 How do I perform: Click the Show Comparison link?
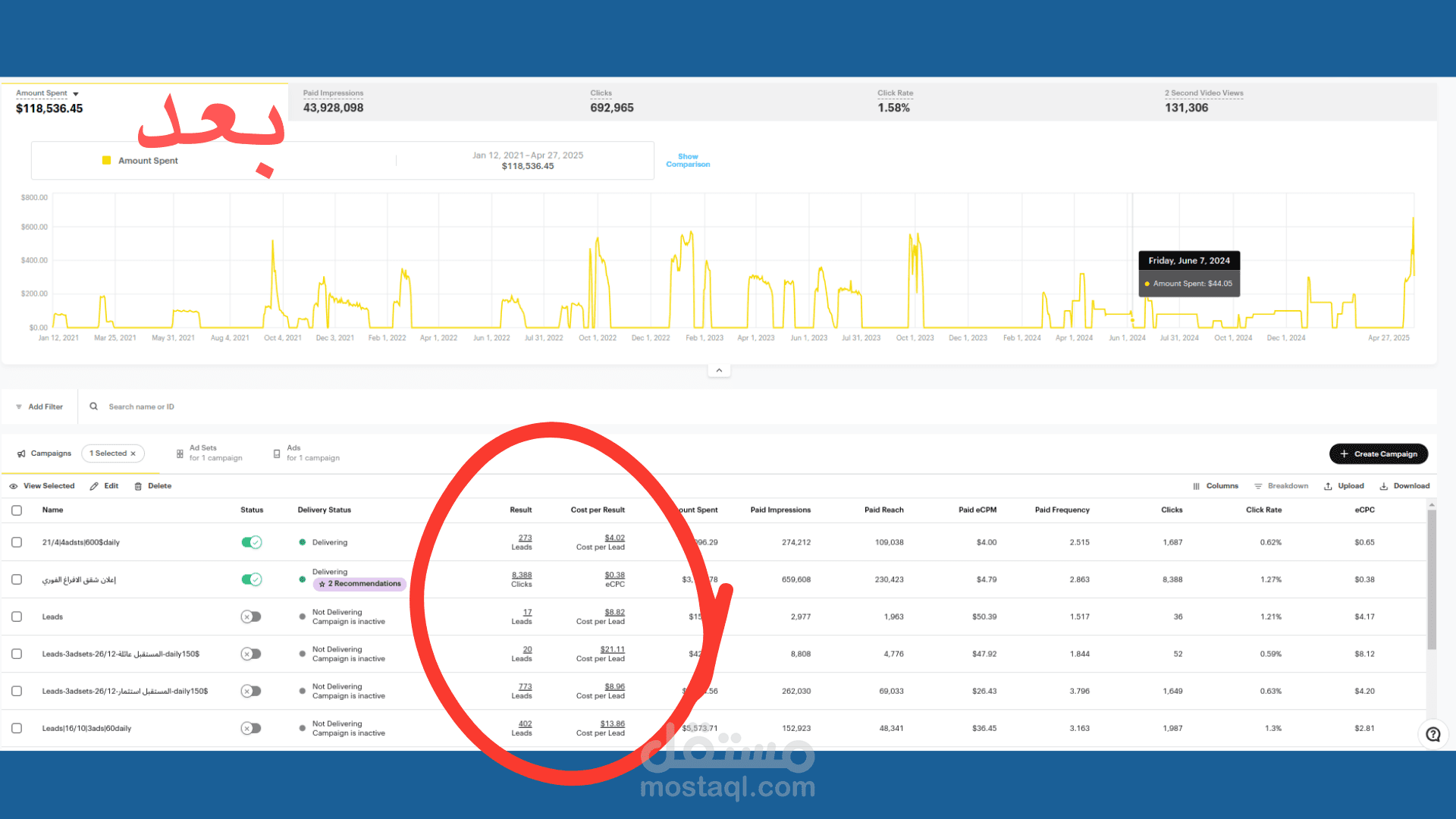coord(688,160)
